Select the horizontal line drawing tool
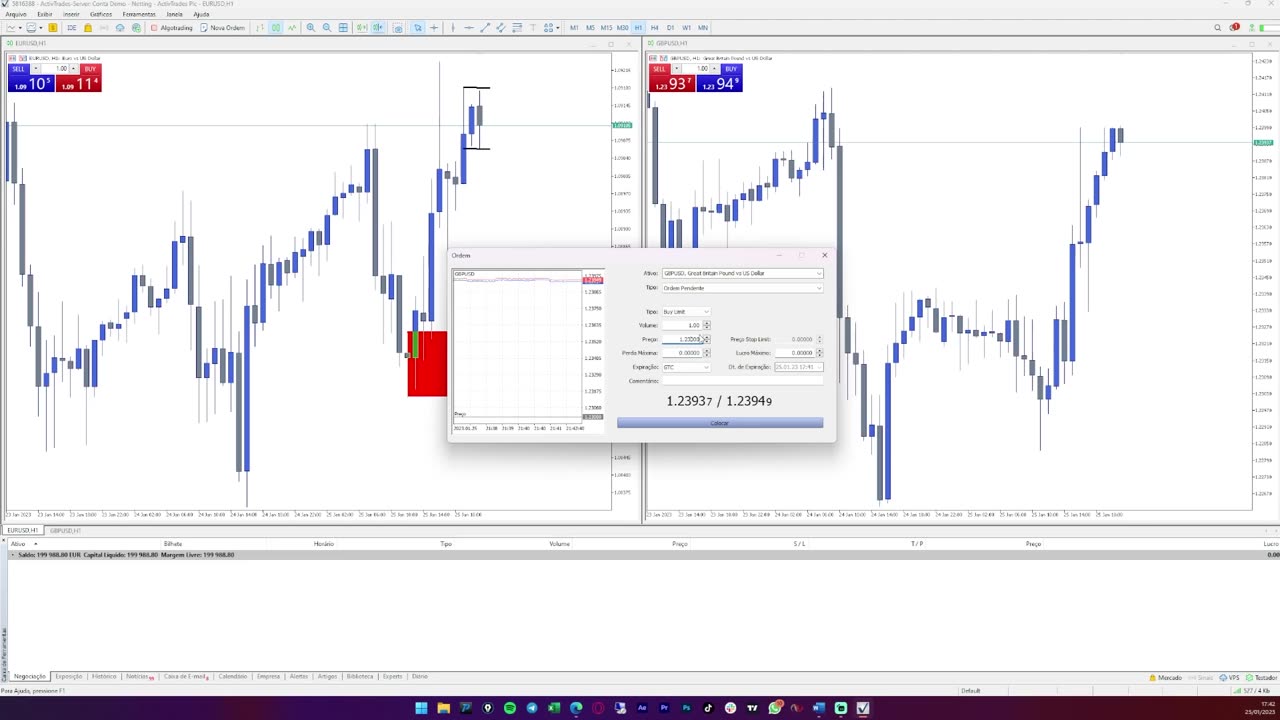Screen dimensions: 1280x720 point(469,28)
